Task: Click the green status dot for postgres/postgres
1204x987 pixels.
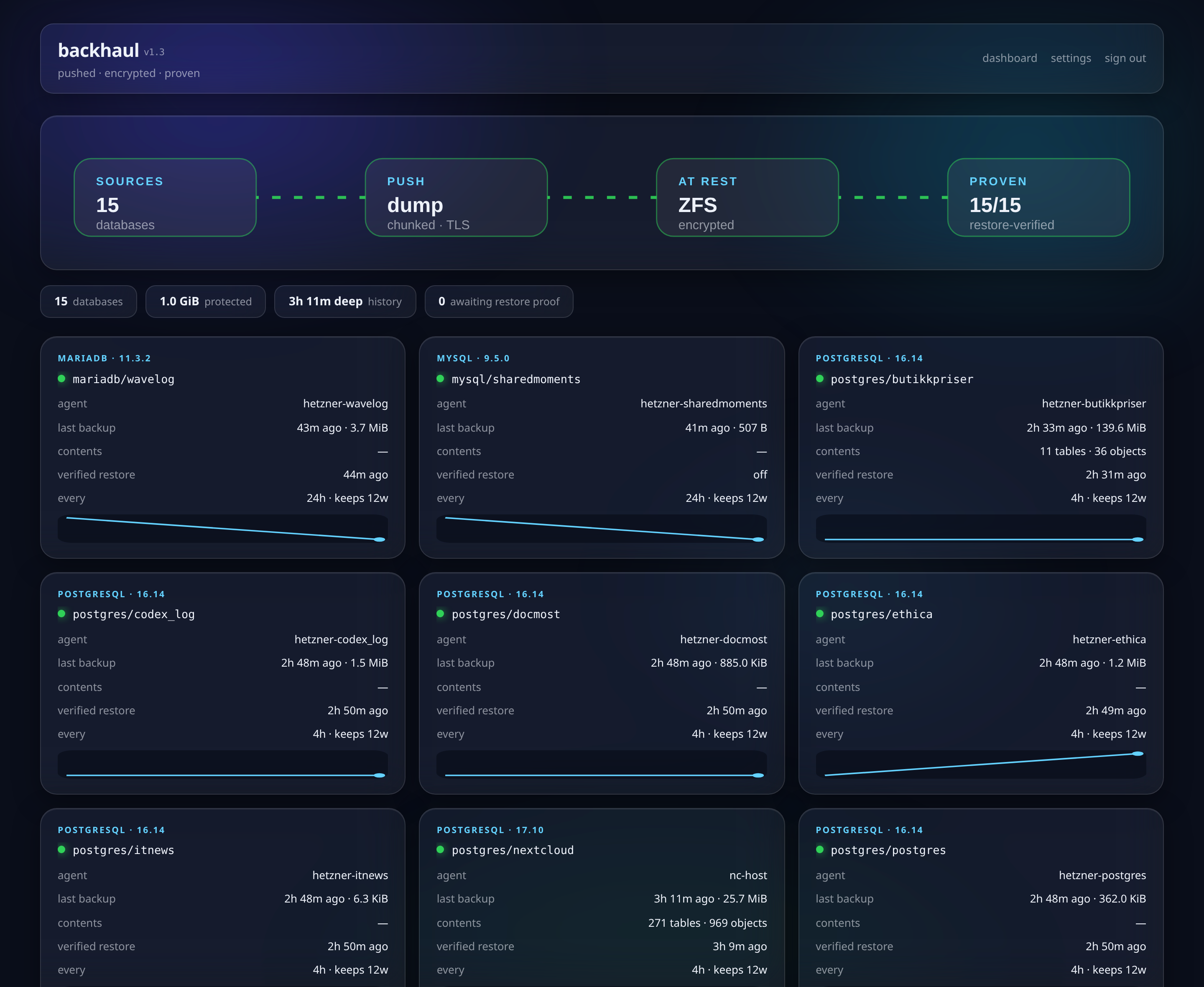Action: point(819,849)
